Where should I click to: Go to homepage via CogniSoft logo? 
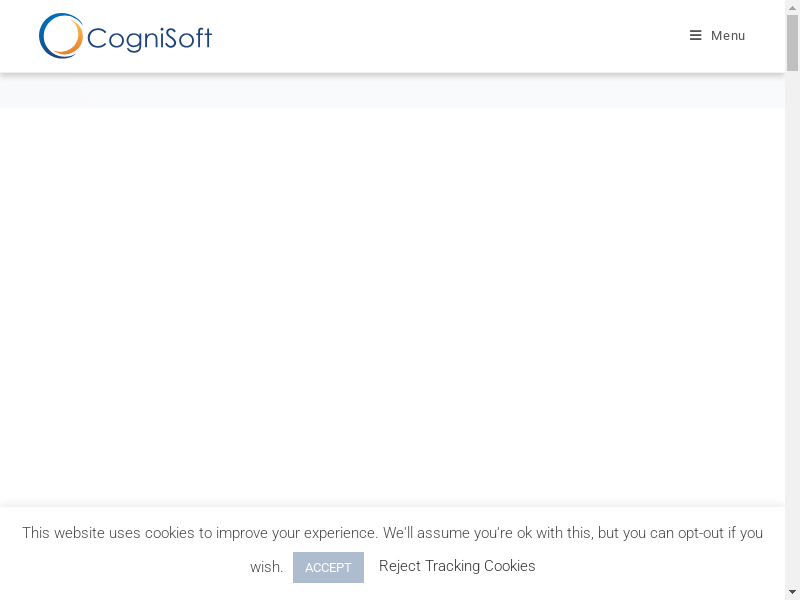click(x=125, y=36)
